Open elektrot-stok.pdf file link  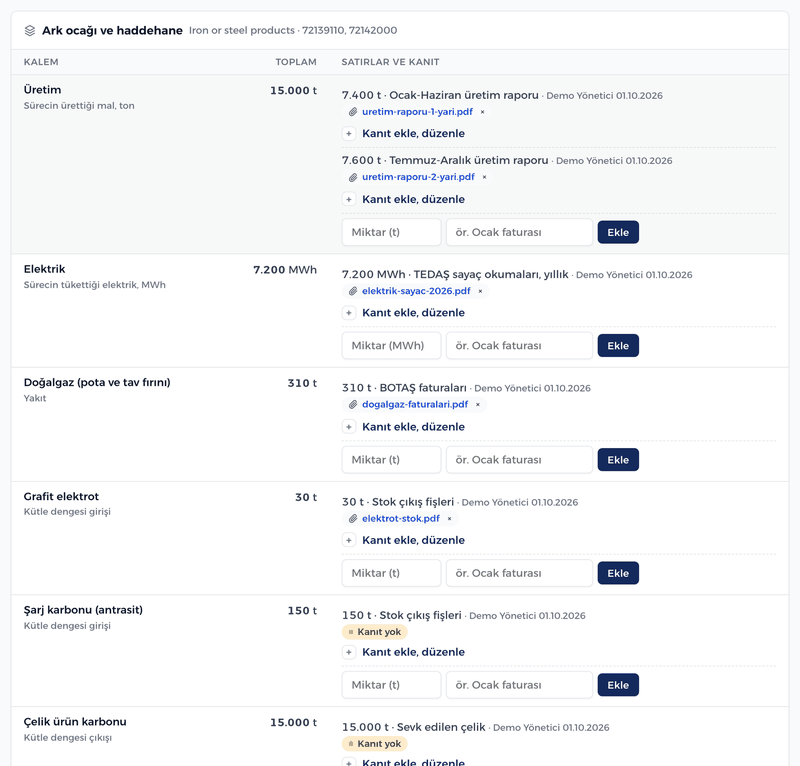pyautogui.click(x=401, y=518)
